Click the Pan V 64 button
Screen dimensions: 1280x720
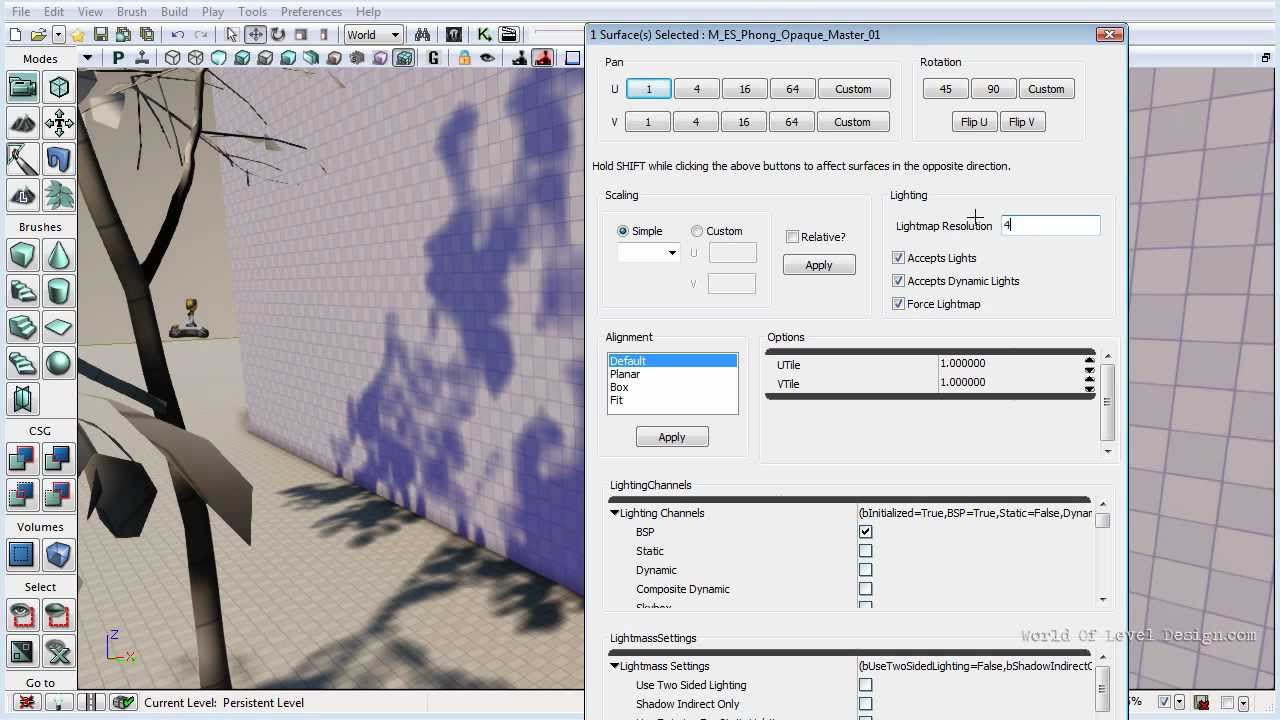pos(792,122)
